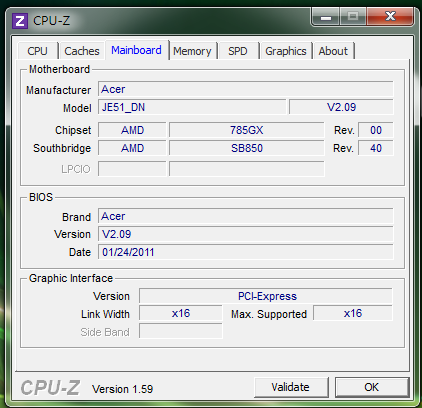
Task: Click the BIOS Brand field Acer
Action: 246,216
